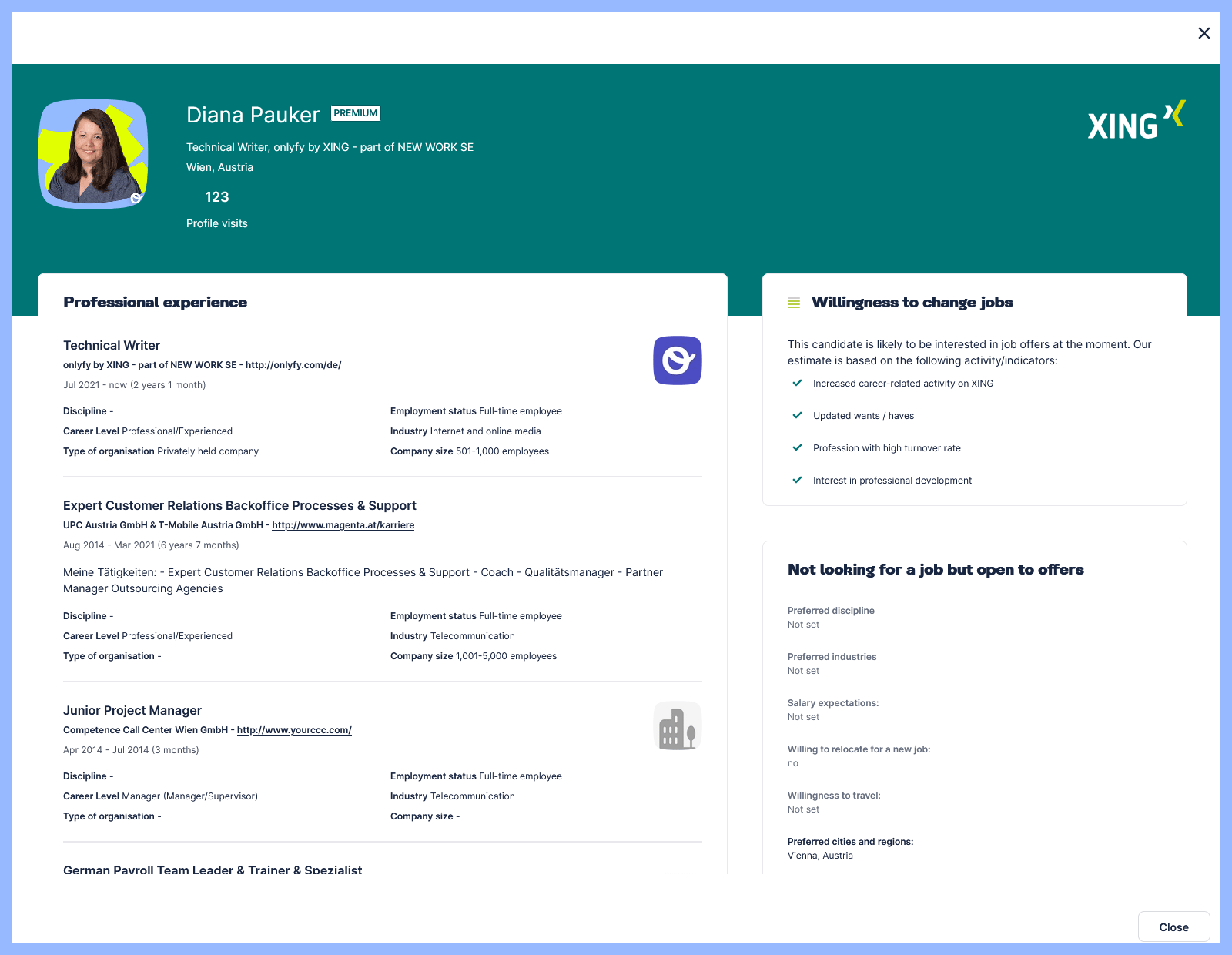Click the checkmark beside Profession with high turnover rate
Viewport: 1232px width, 955px height.
coord(798,447)
